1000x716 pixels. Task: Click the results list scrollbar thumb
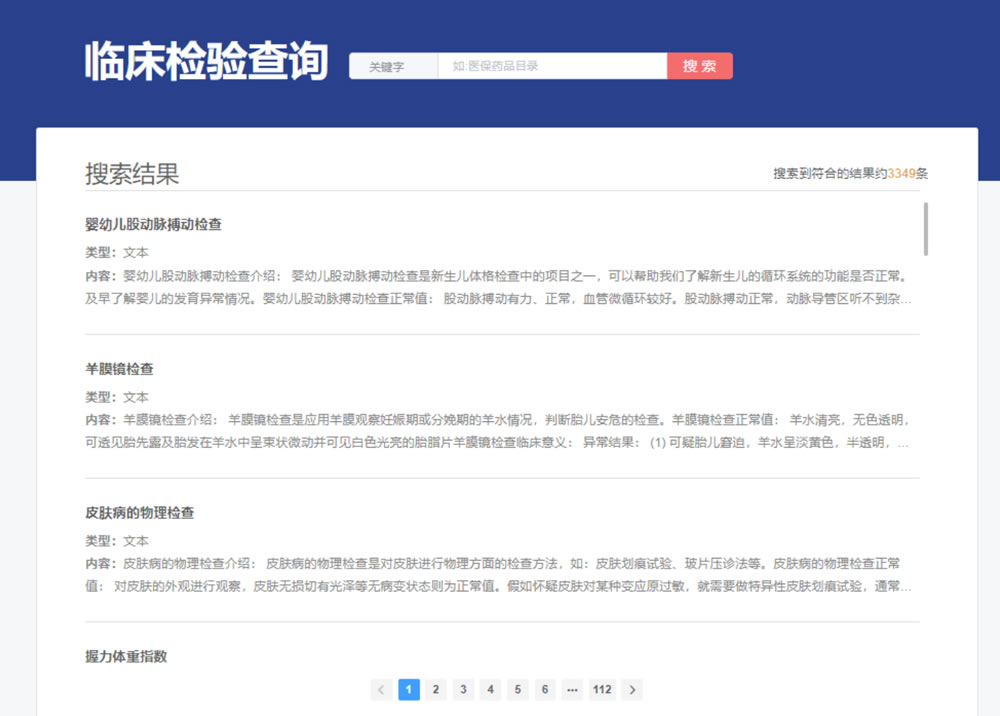click(925, 229)
